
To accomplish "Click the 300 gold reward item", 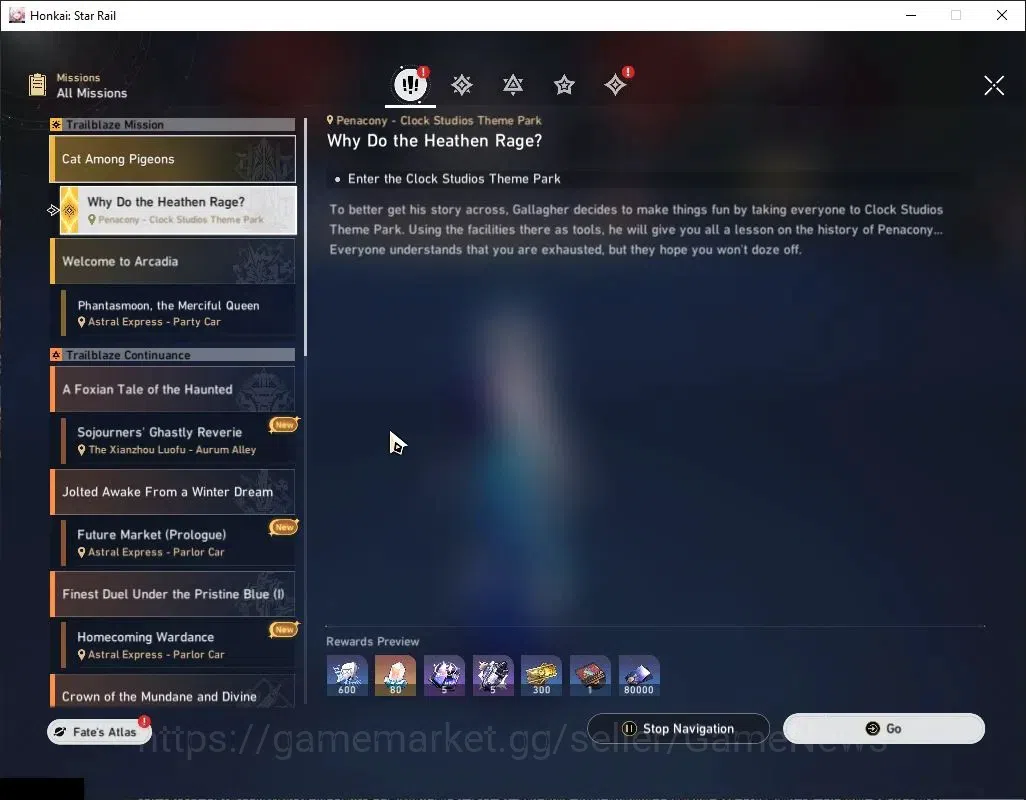I will click(541, 675).
